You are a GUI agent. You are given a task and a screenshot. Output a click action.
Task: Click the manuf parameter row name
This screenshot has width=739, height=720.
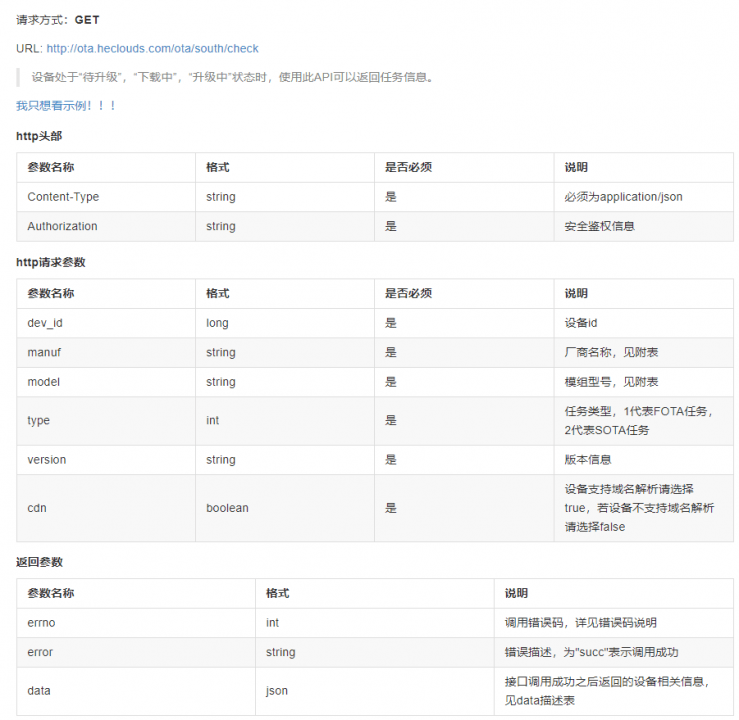[44, 352]
